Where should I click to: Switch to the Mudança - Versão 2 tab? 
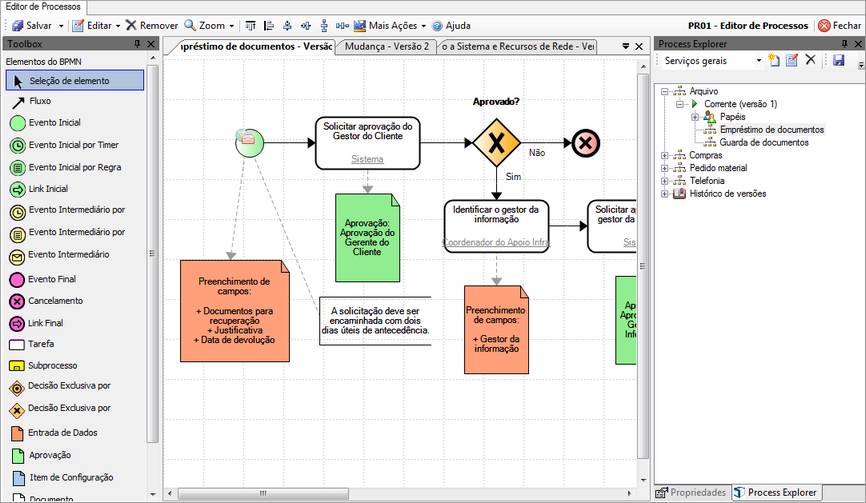(x=387, y=47)
